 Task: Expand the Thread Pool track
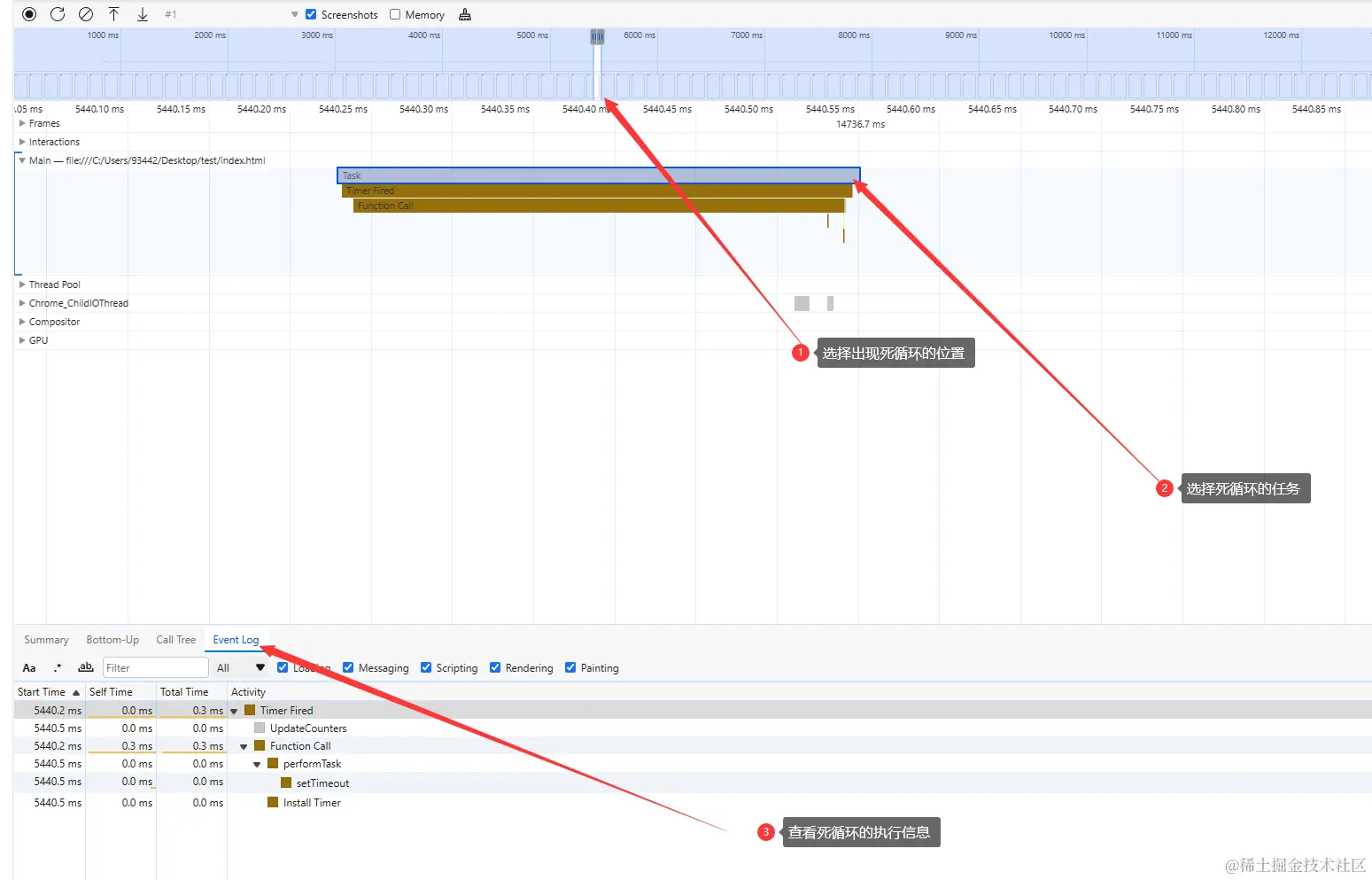[x=22, y=284]
